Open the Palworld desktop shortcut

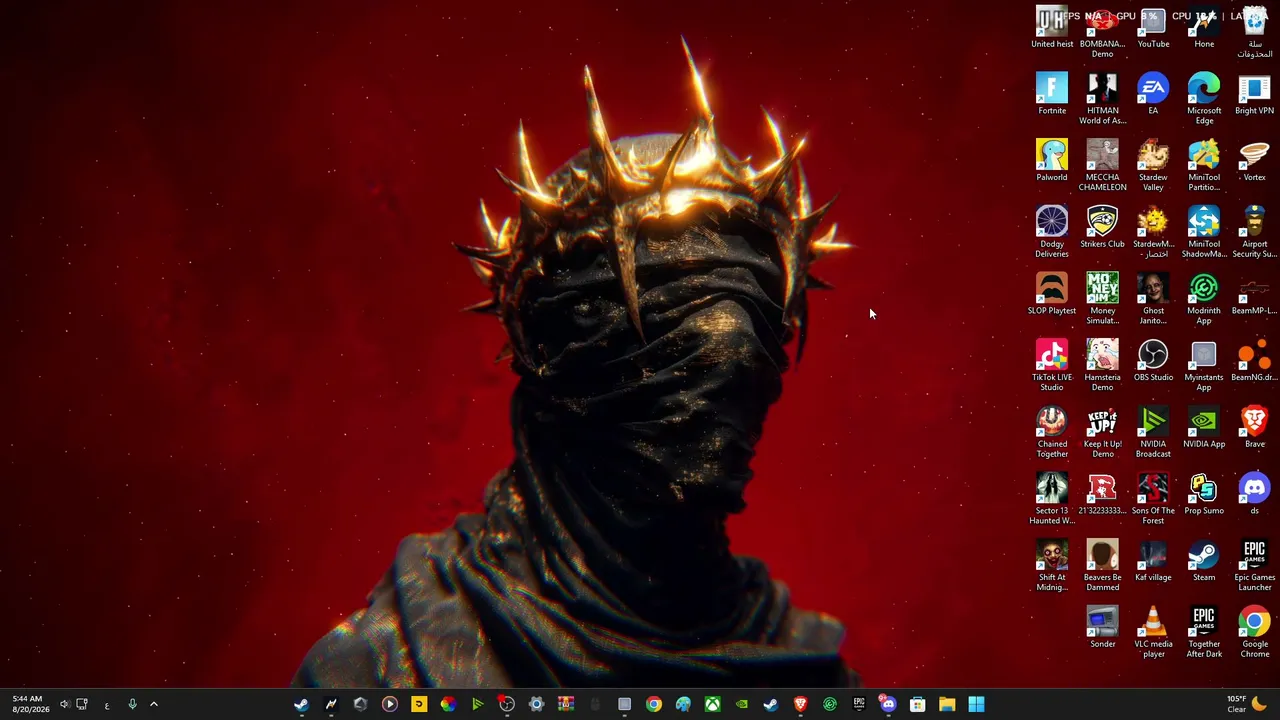click(1052, 161)
